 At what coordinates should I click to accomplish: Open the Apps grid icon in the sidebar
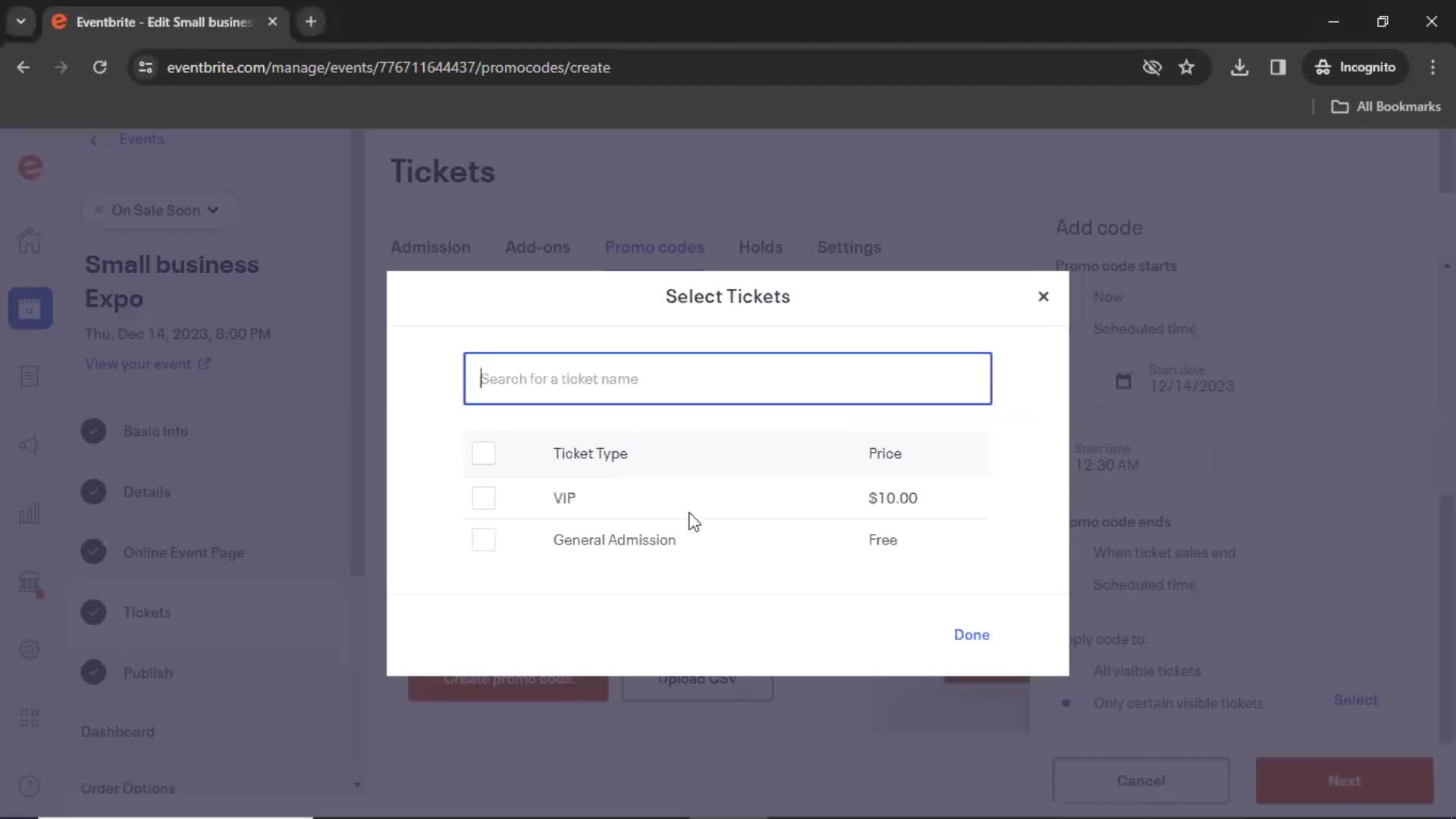click(30, 717)
